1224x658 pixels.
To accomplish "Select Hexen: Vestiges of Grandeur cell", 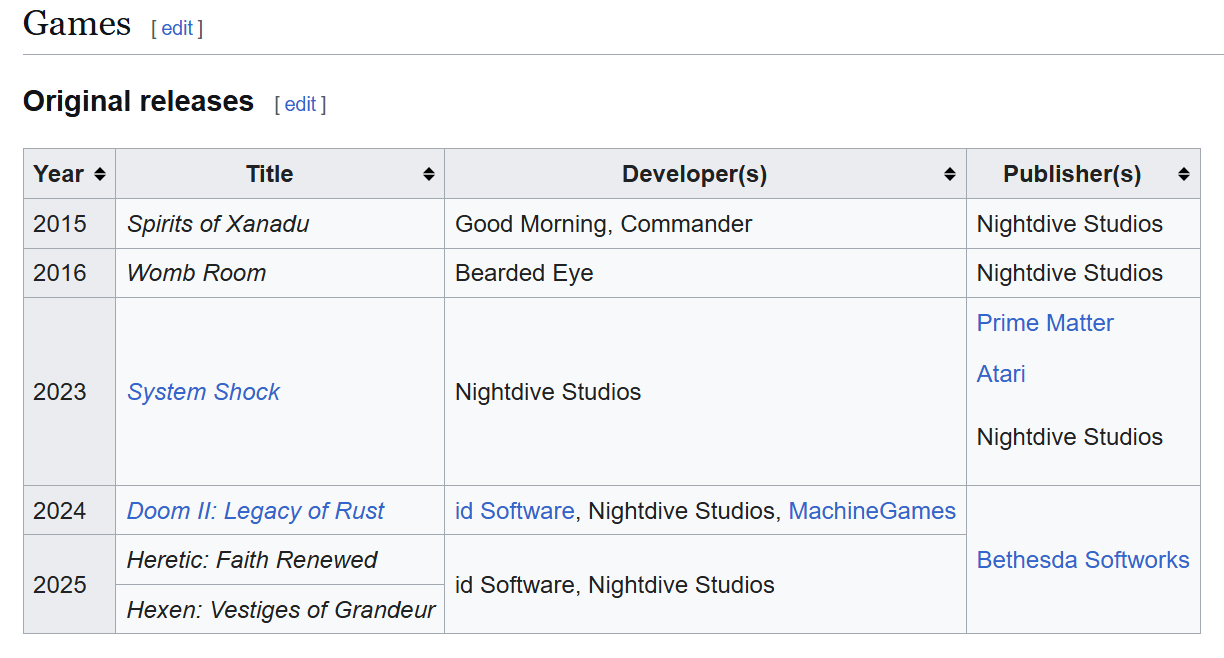I will (280, 609).
